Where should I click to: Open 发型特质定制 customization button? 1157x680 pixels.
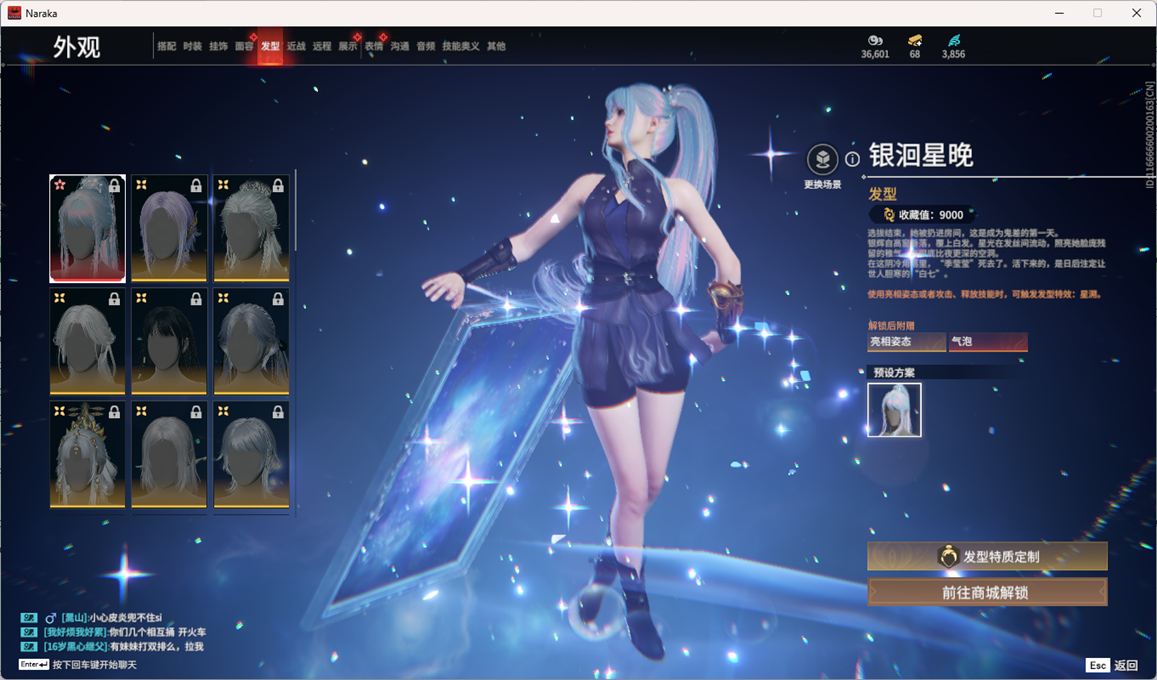point(987,557)
